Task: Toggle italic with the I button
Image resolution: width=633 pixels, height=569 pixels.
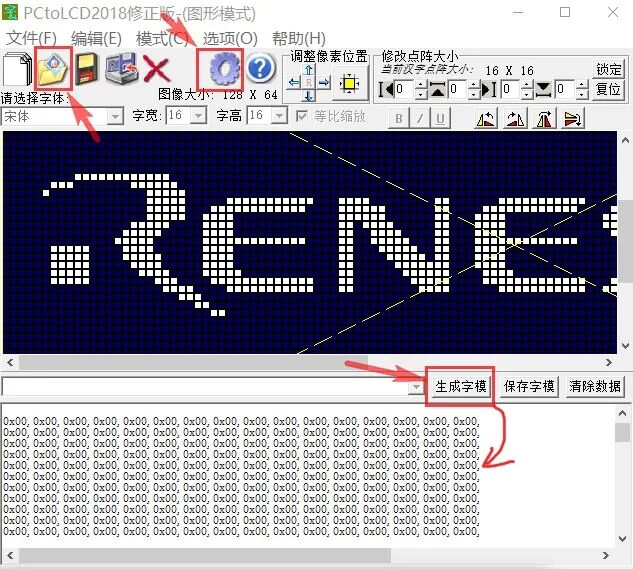Action: click(x=420, y=118)
